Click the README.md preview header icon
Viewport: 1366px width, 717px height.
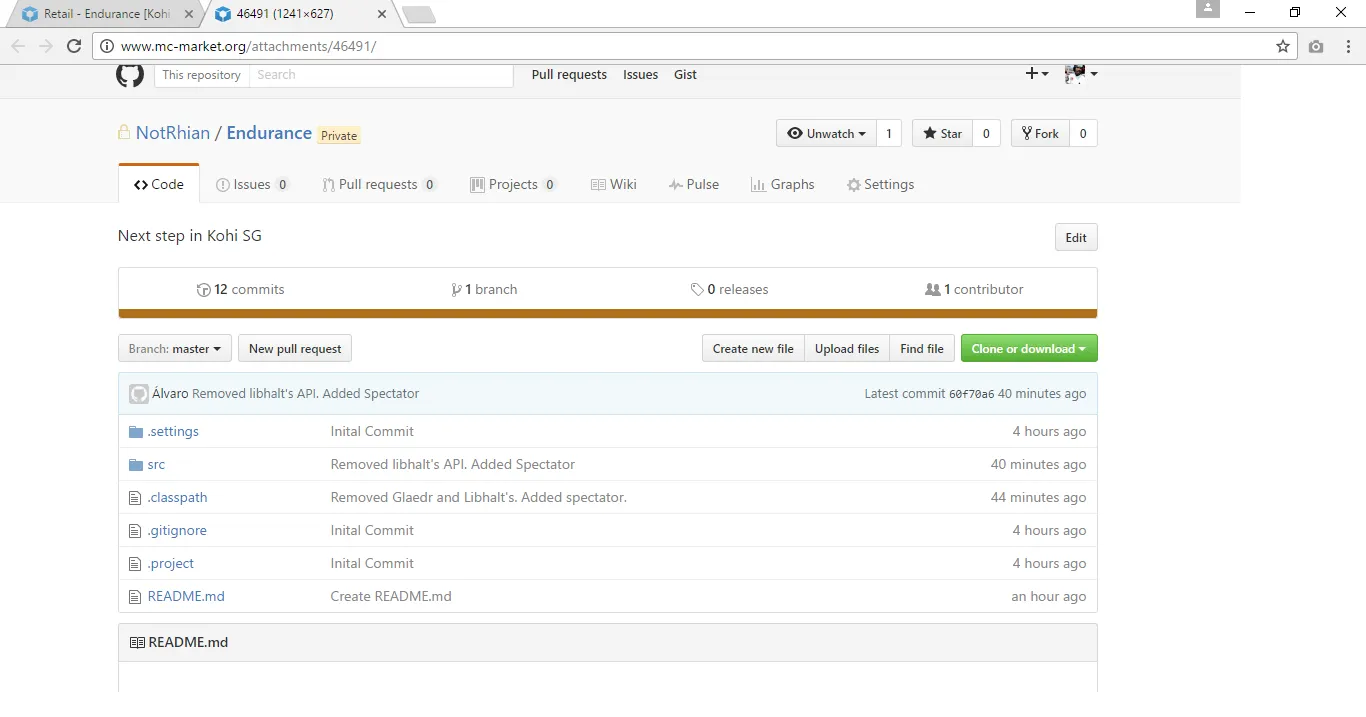click(x=137, y=642)
